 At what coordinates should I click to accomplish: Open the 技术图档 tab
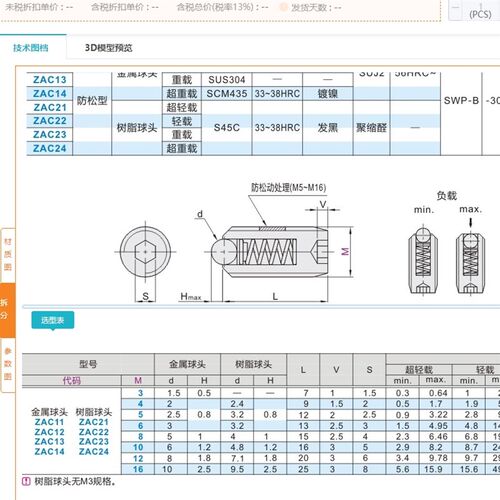click(31, 48)
